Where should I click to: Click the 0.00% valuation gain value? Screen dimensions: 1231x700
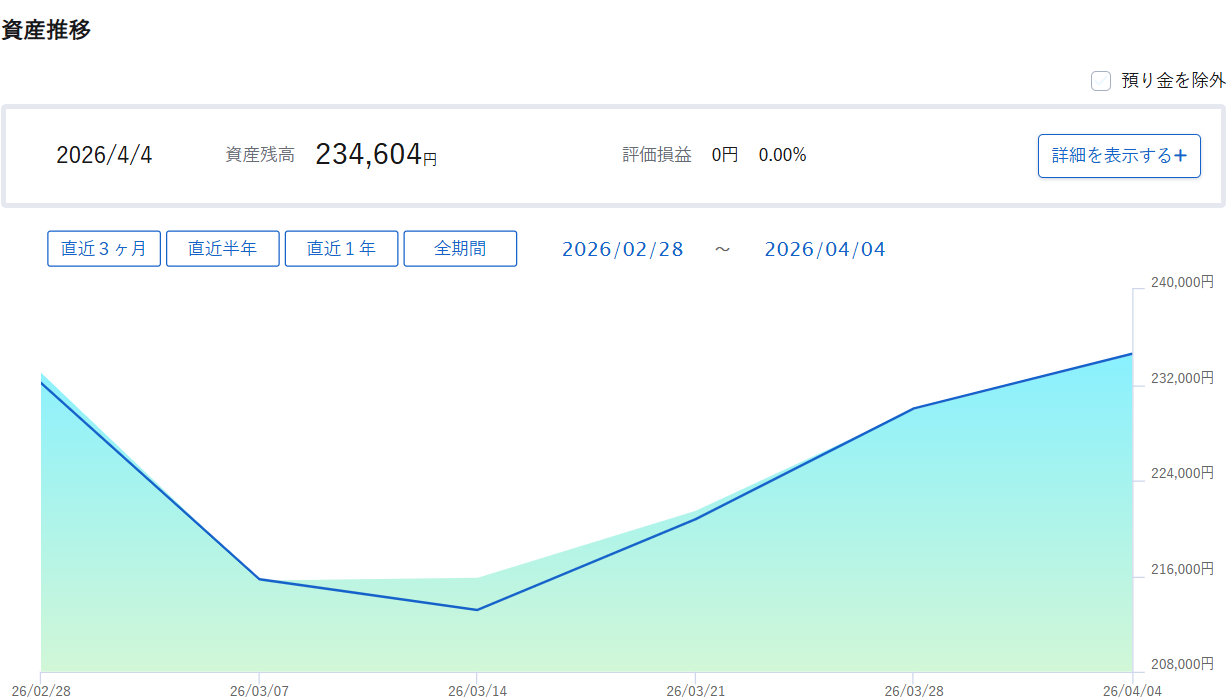pos(782,155)
